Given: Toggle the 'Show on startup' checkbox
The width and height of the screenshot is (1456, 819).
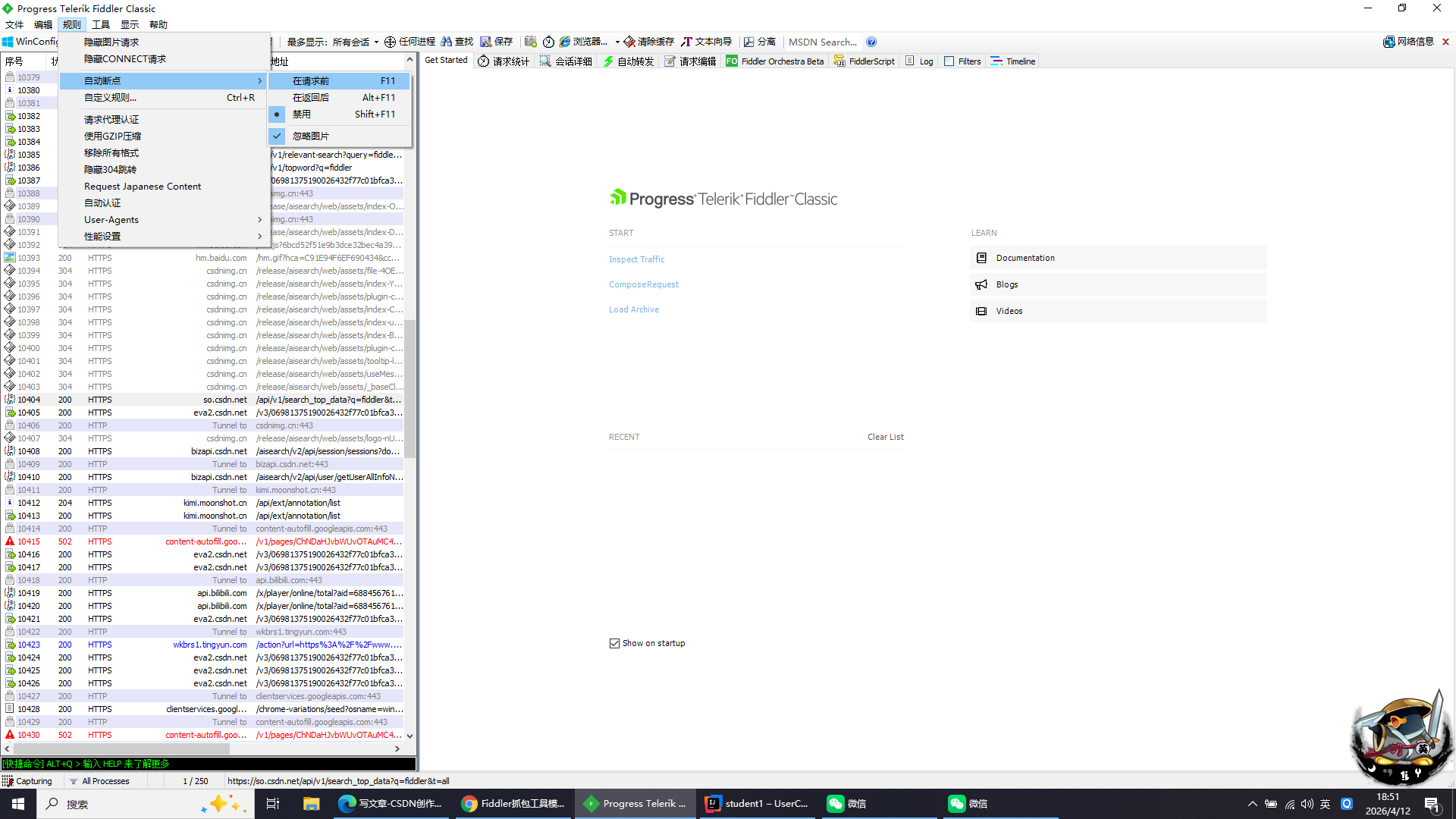Looking at the screenshot, I should click(x=614, y=643).
